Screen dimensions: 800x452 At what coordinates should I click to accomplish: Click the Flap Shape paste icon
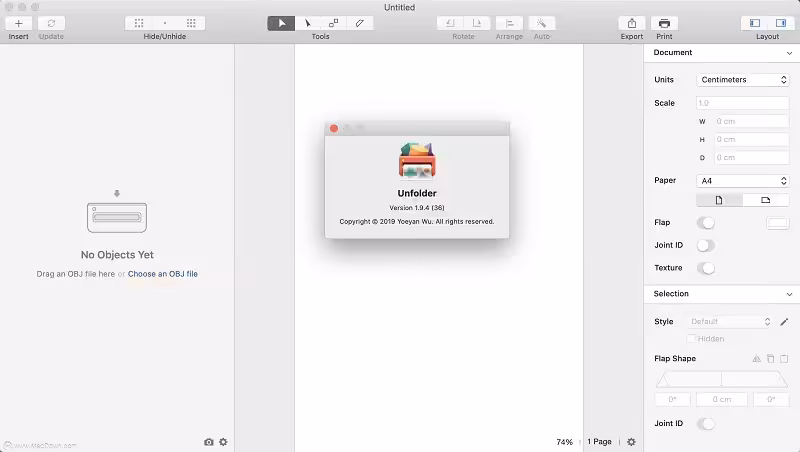click(784, 359)
